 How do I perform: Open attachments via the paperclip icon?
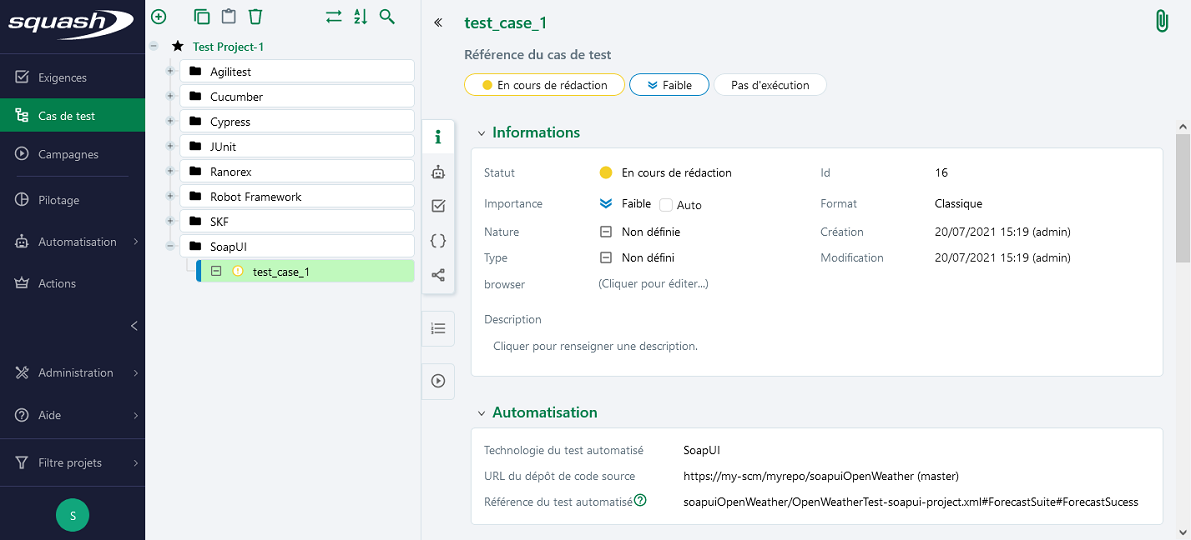click(1162, 22)
